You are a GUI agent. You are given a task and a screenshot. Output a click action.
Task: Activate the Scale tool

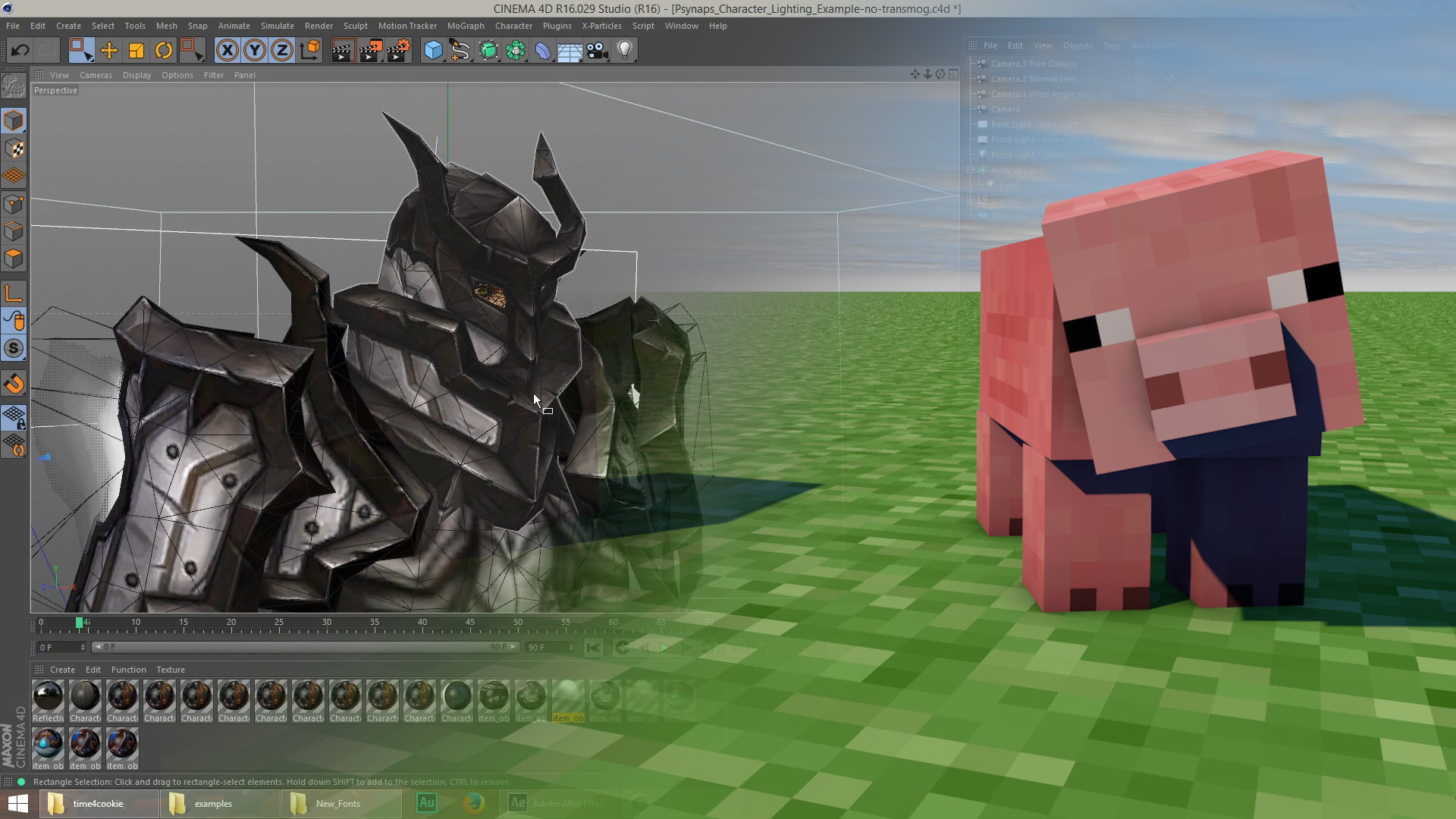click(136, 51)
